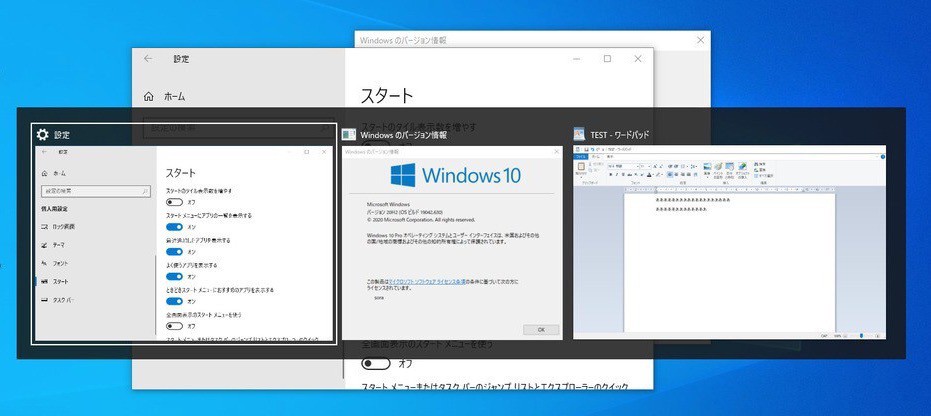931x416 pixels.
Task: Click the house icon beside ホーム
Action: pos(148,96)
